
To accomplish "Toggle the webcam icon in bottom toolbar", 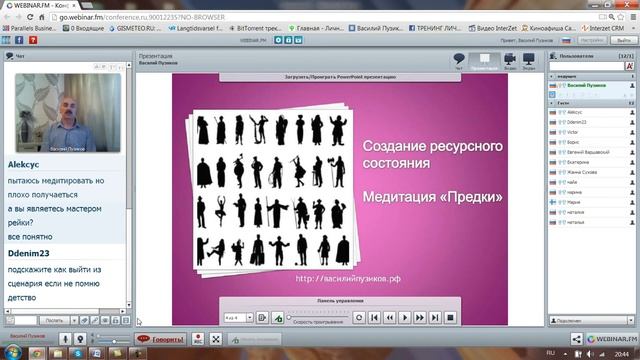I will 80,339.
